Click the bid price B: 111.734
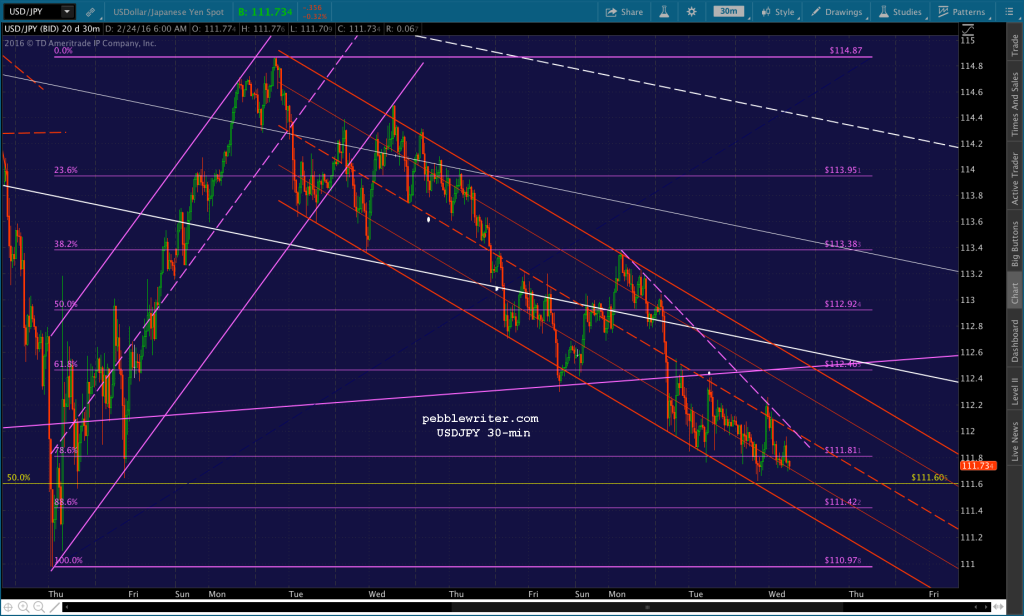Screen dimensions: 1024x616 [265, 12]
